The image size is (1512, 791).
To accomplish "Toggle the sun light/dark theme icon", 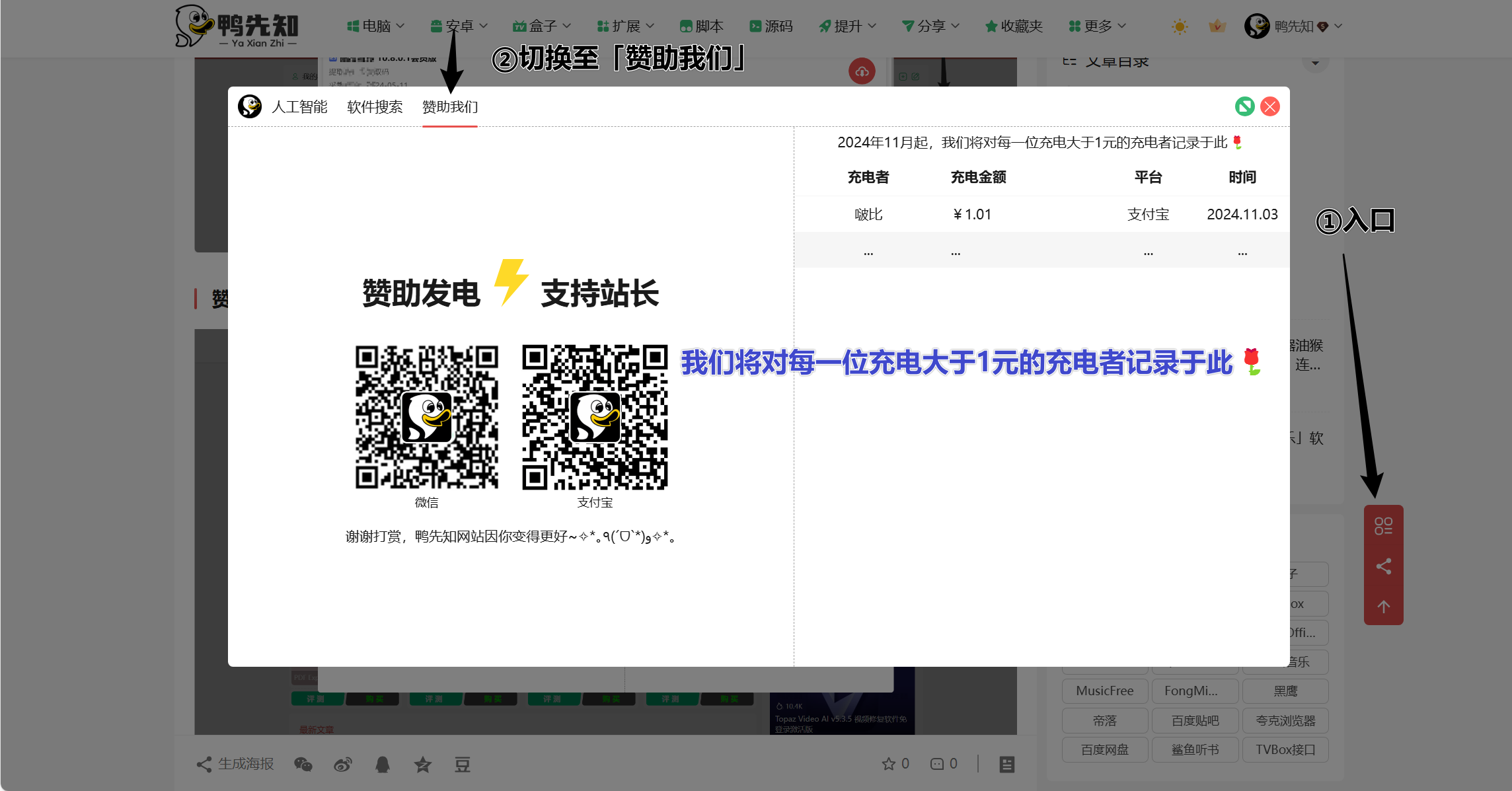I will click(1180, 26).
